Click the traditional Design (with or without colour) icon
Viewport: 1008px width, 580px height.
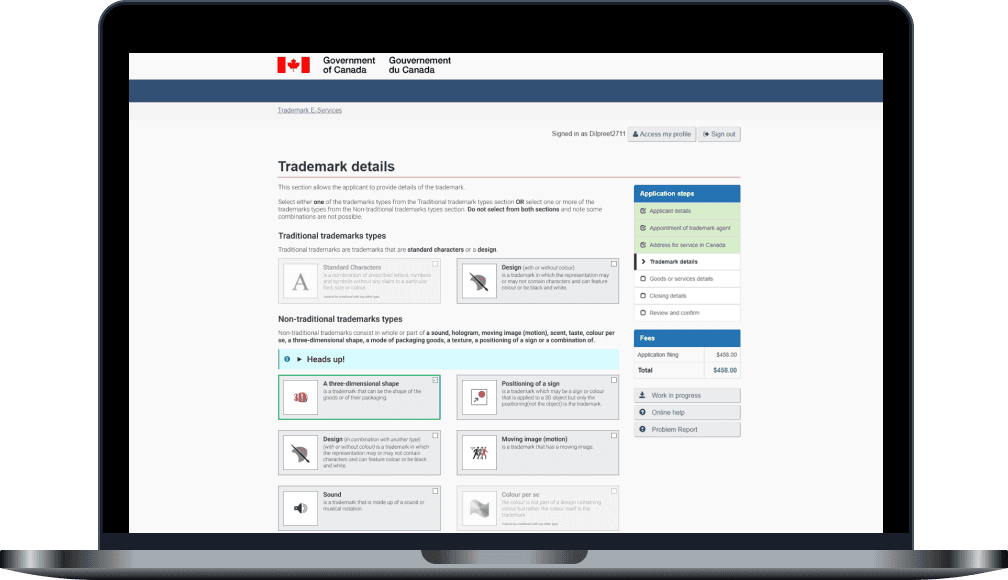(x=479, y=281)
